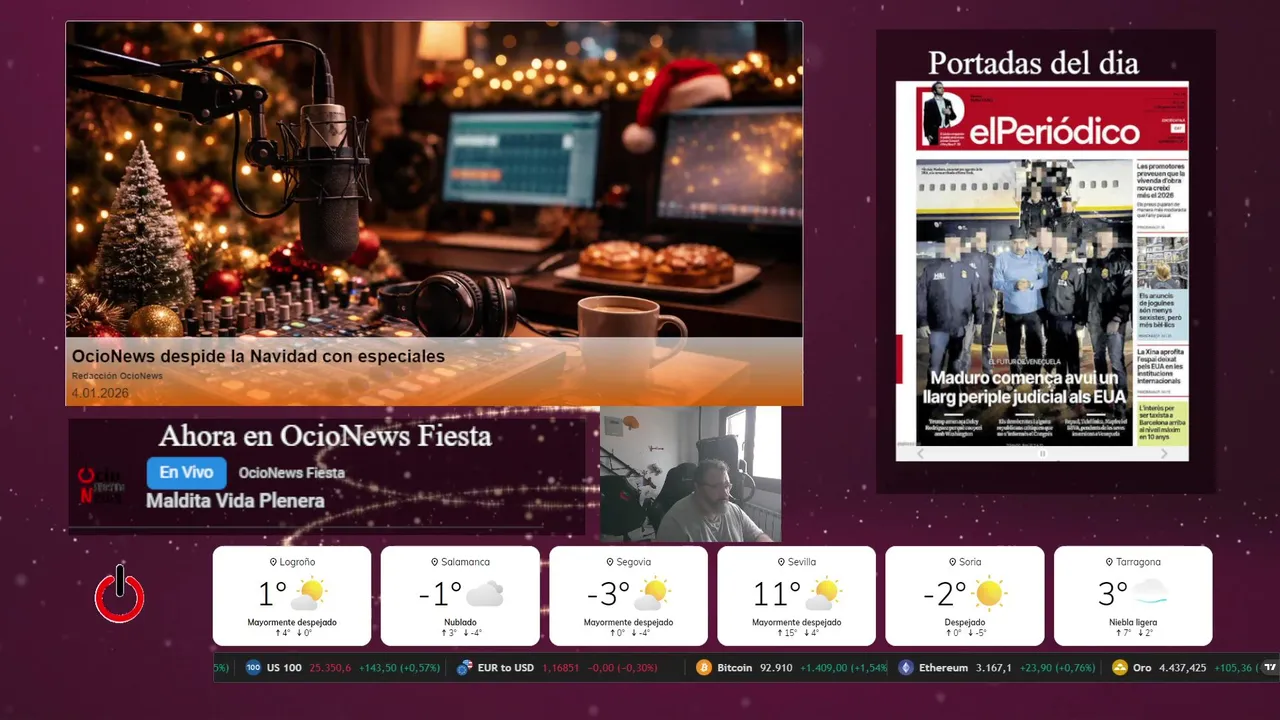Click the TradingView logo in the ticker bar

(1270, 667)
